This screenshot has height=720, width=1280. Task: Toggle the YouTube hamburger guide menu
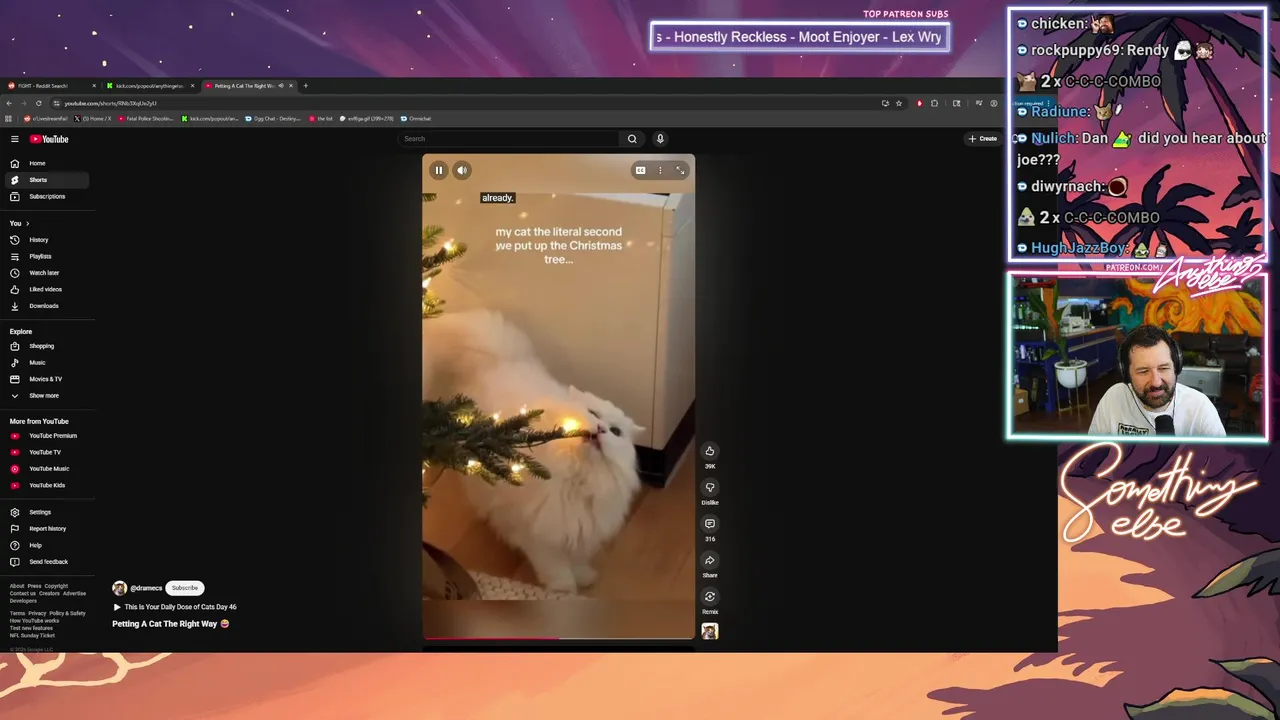(x=15, y=139)
